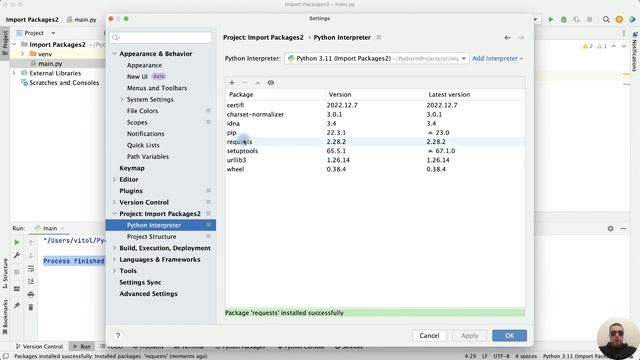Open the Notifications side panel
640x360 pixels.
(x=635, y=51)
